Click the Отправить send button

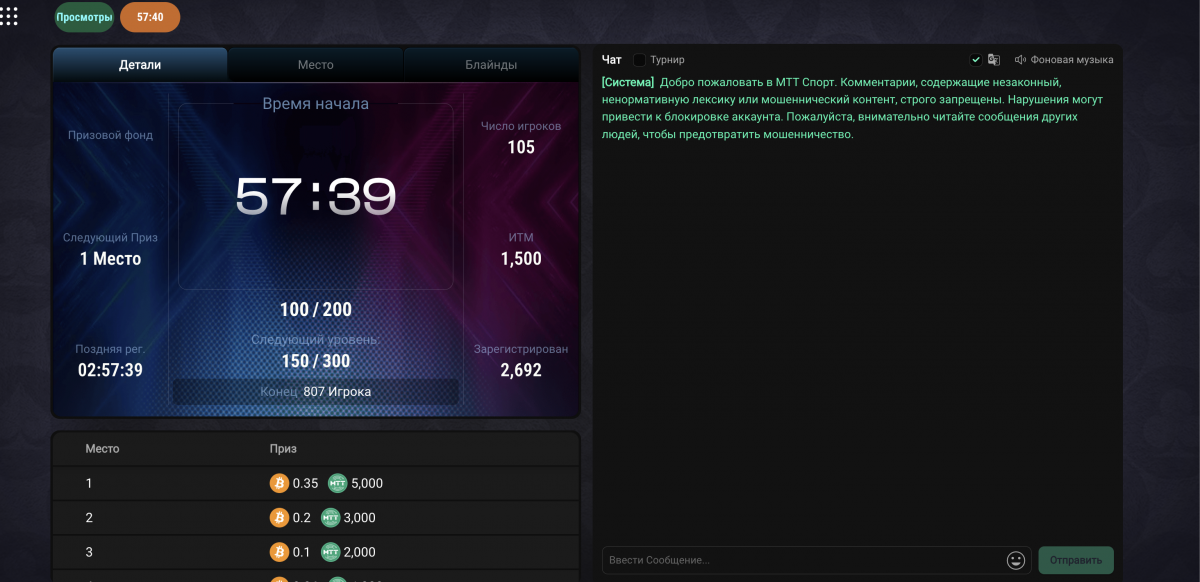tap(1076, 560)
